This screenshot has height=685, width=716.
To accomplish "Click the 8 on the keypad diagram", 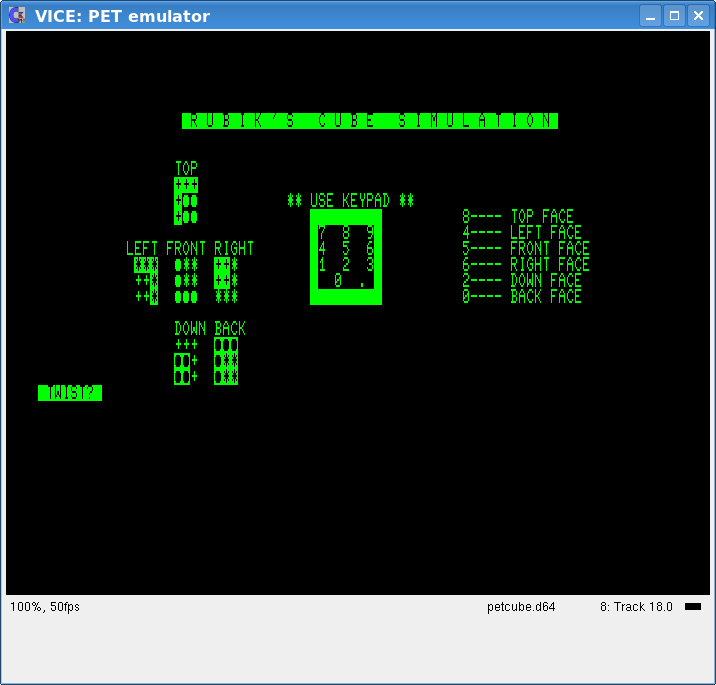I will [346, 233].
